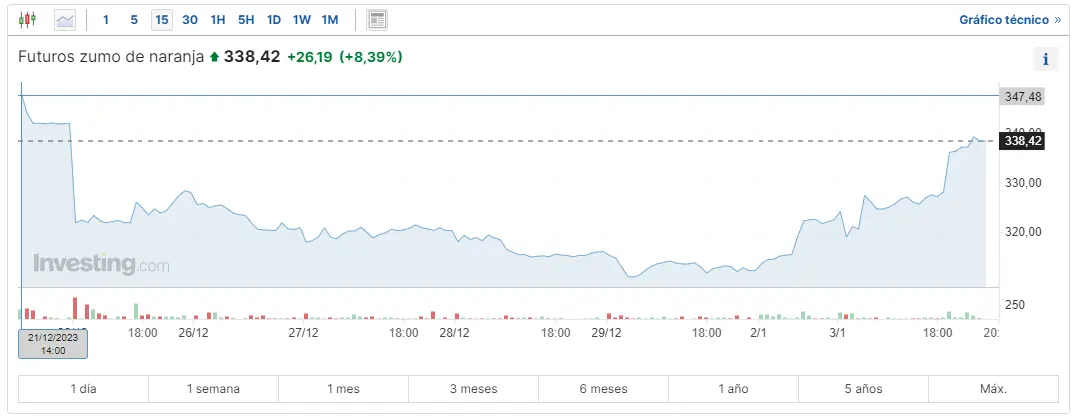Click the info icon above the chart
This screenshot has width=1080, height=420.
tap(1045, 59)
